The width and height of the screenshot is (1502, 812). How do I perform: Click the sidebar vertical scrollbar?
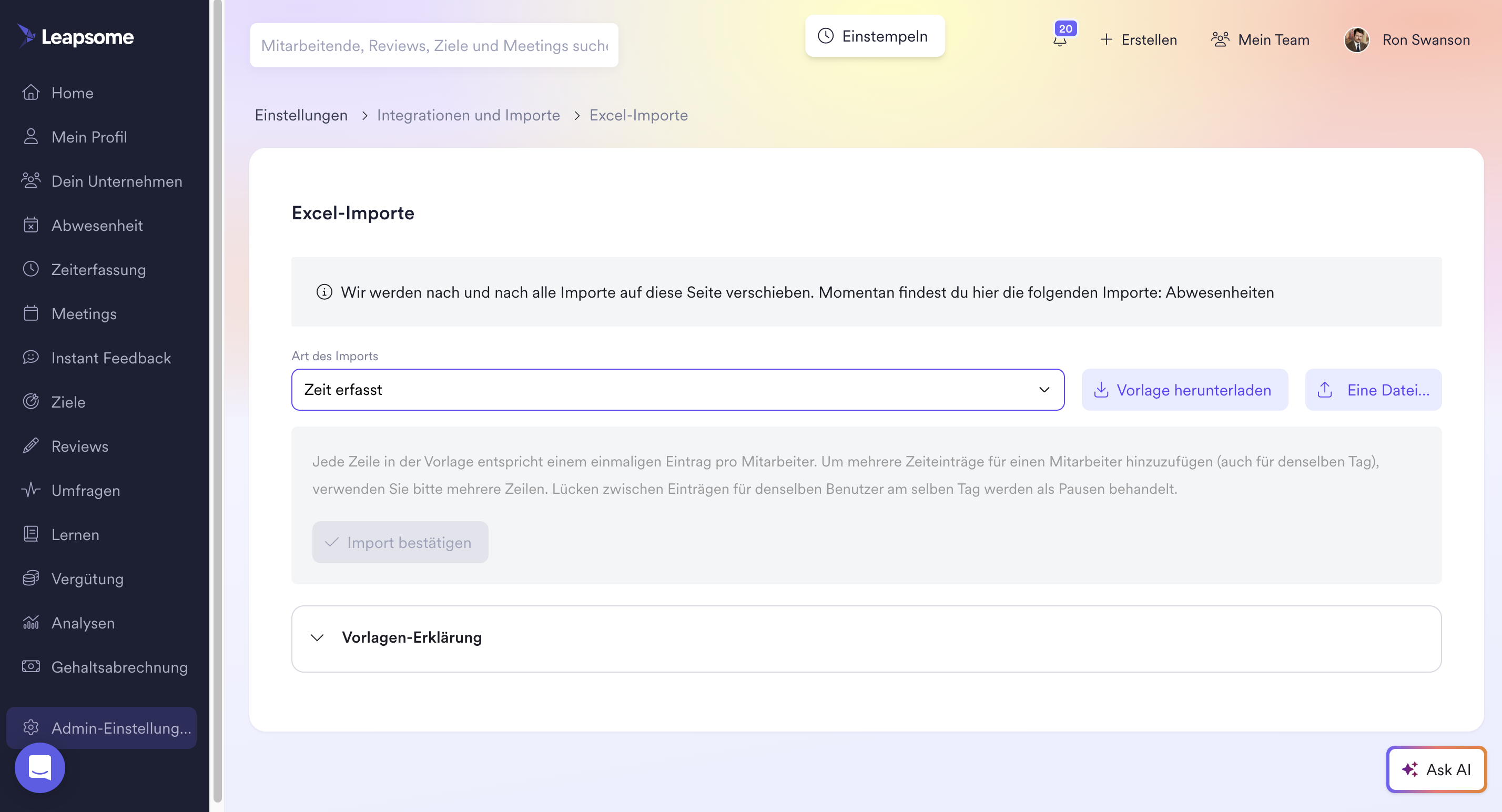coord(218,402)
